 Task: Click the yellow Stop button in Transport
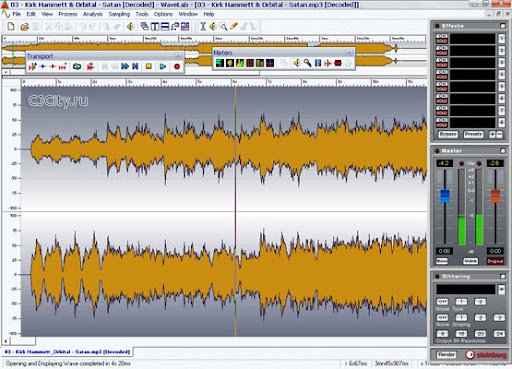tap(149, 66)
